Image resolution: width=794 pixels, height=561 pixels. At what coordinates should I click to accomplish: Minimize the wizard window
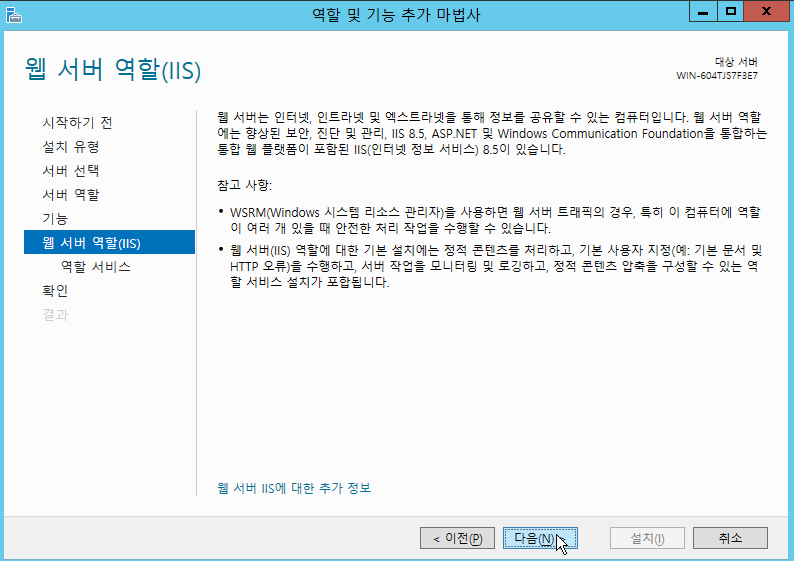(x=703, y=12)
